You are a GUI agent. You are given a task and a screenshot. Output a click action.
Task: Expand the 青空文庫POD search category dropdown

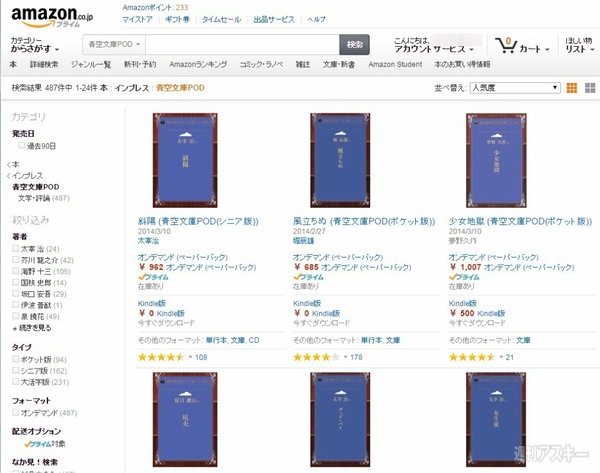click(x=114, y=44)
